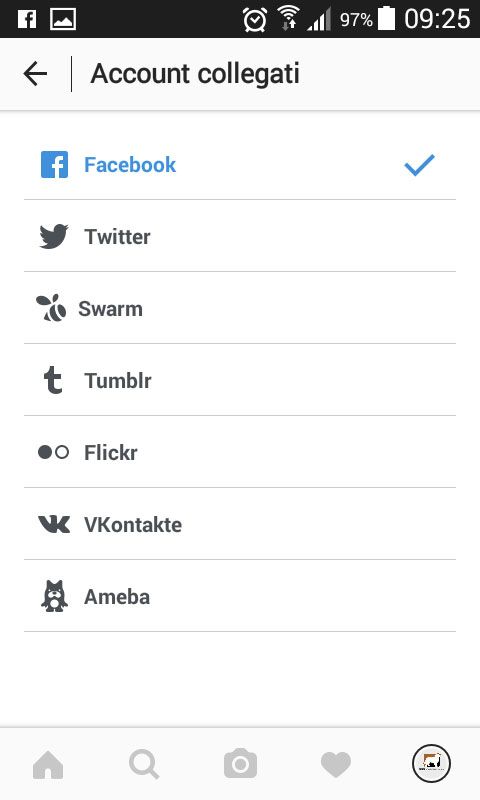The height and width of the screenshot is (800, 480).
Task: Tap the Facebook logo icon
Action: coord(54,164)
